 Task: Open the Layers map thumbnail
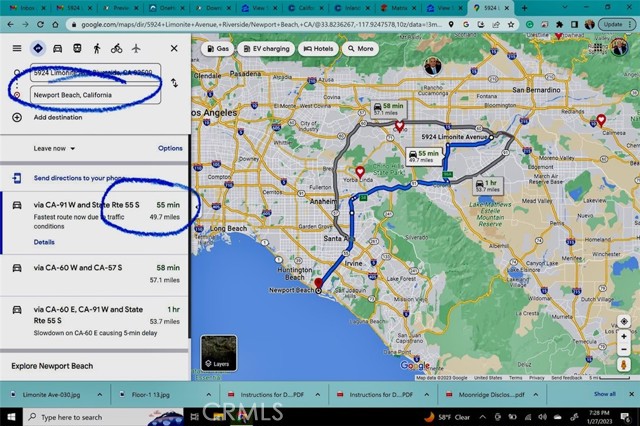point(218,353)
